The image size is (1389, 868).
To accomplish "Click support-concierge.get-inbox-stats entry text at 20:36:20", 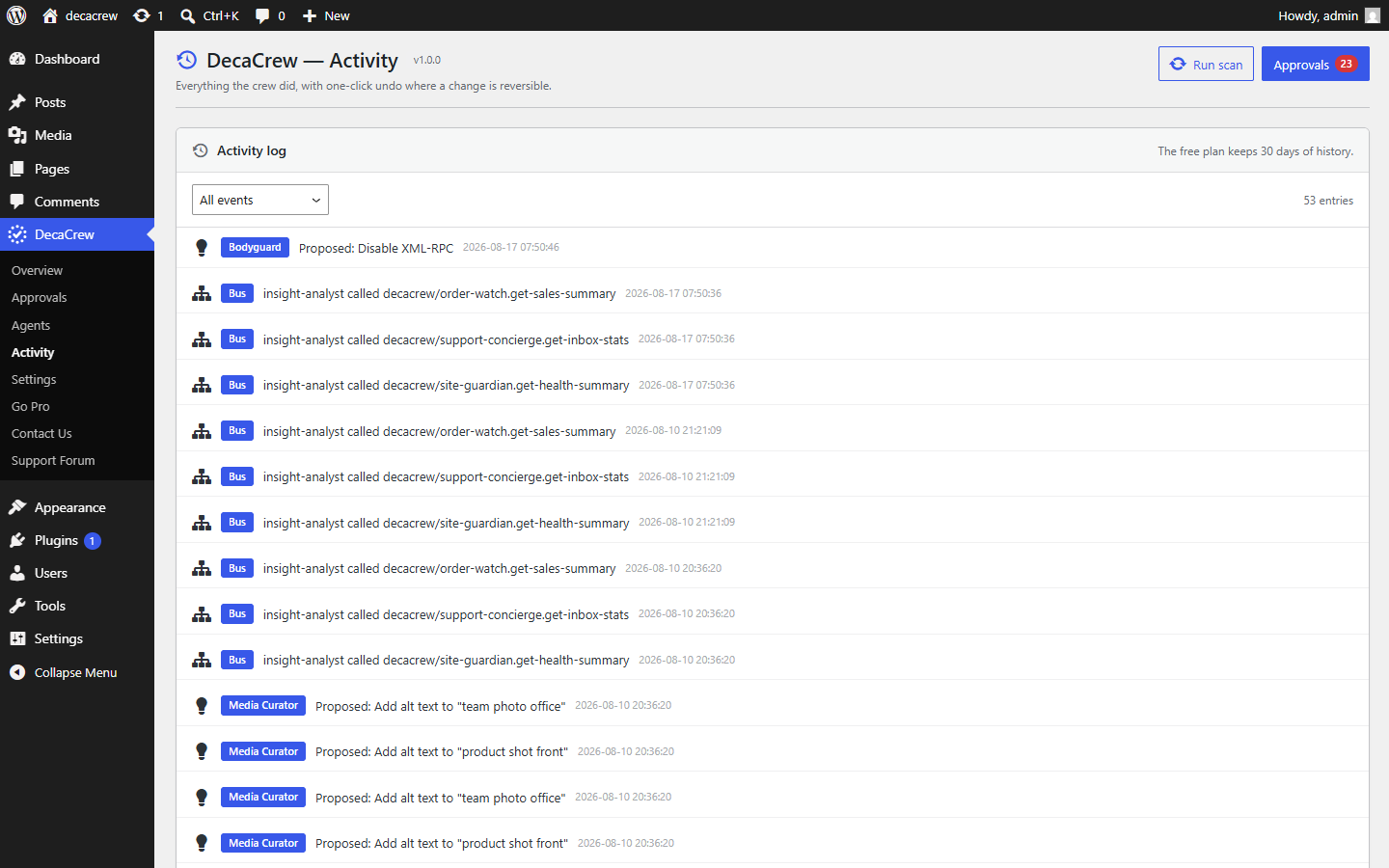I will coord(447,614).
